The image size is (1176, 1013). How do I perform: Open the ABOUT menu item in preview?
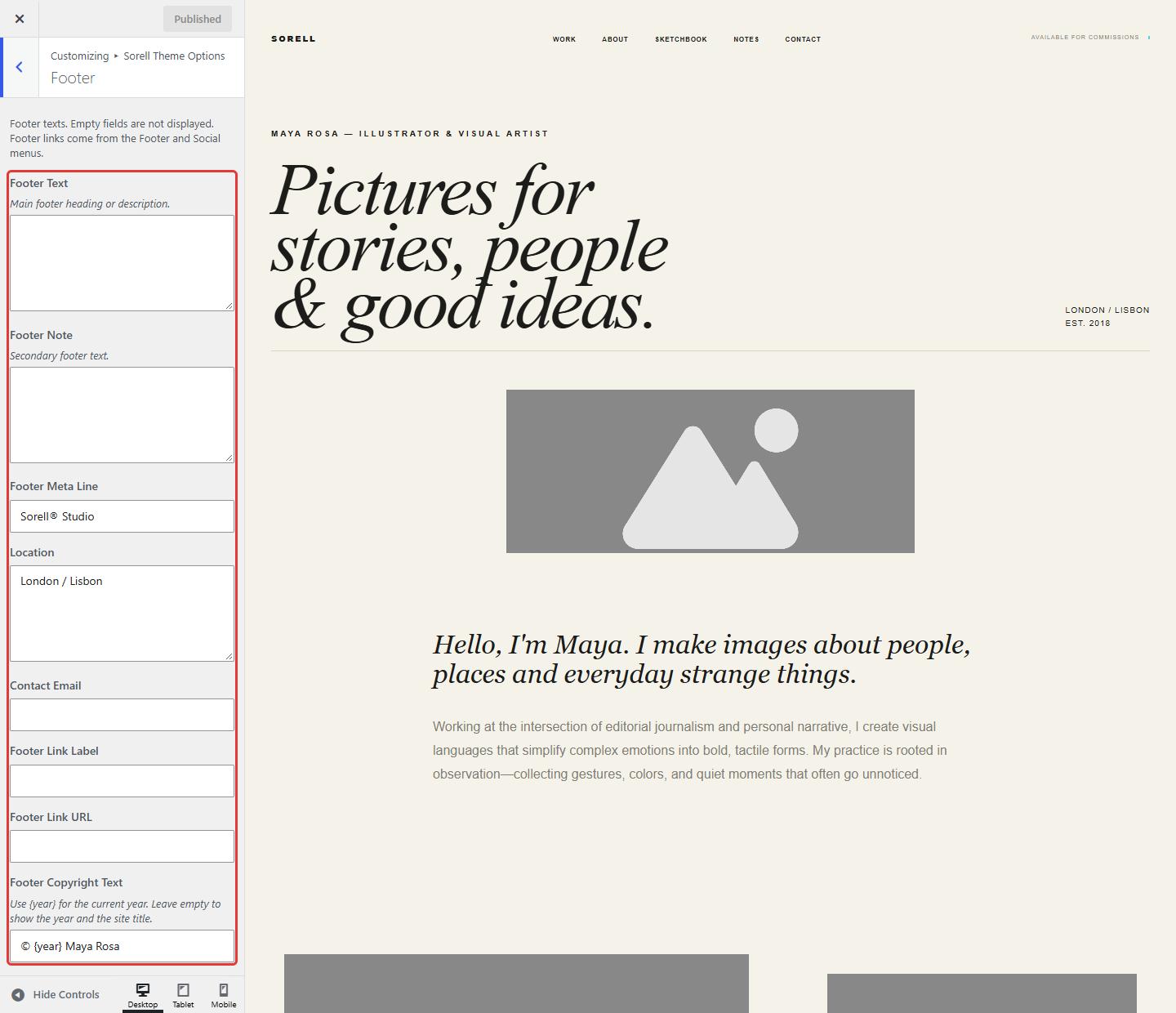pyautogui.click(x=615, y=39)
